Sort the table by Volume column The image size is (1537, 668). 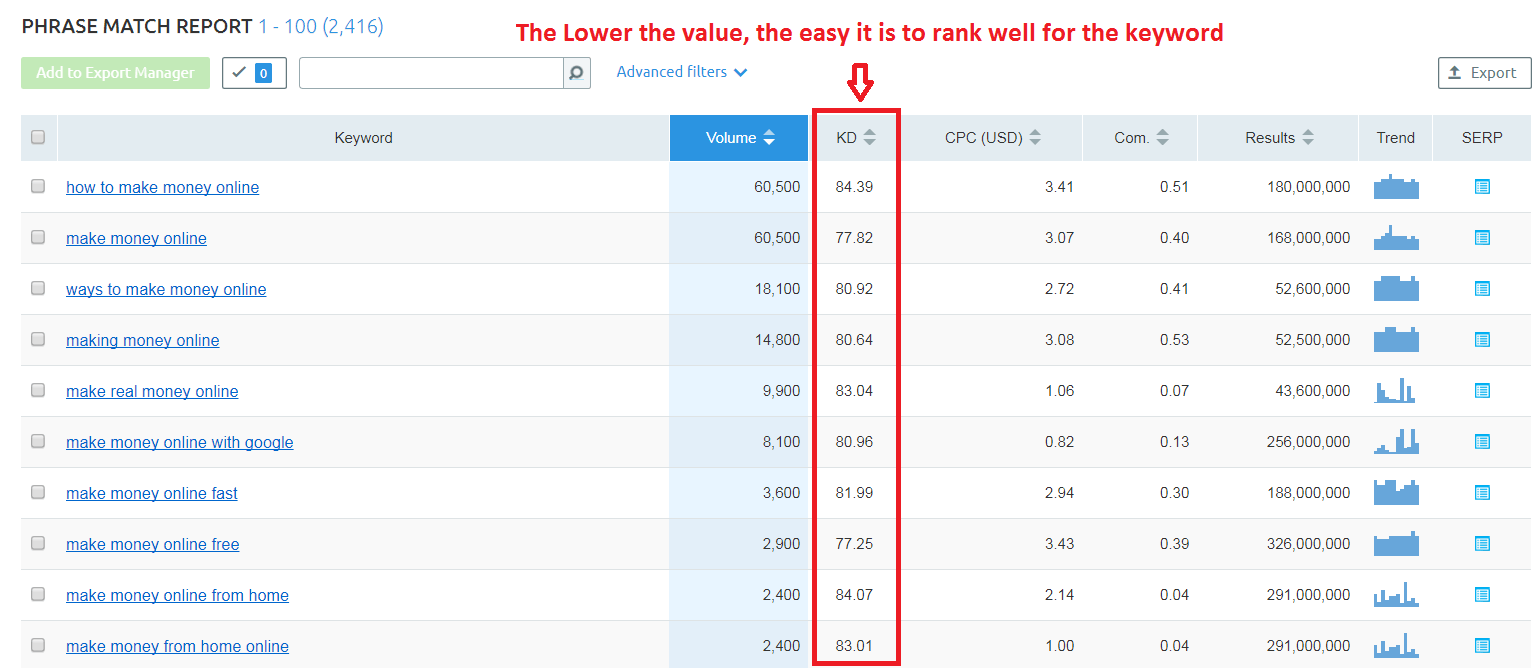click(x=739, y=138)
